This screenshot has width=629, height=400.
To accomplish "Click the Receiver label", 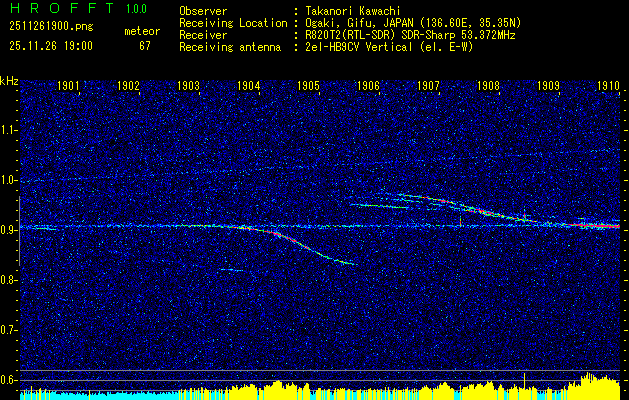I will 203,35.
